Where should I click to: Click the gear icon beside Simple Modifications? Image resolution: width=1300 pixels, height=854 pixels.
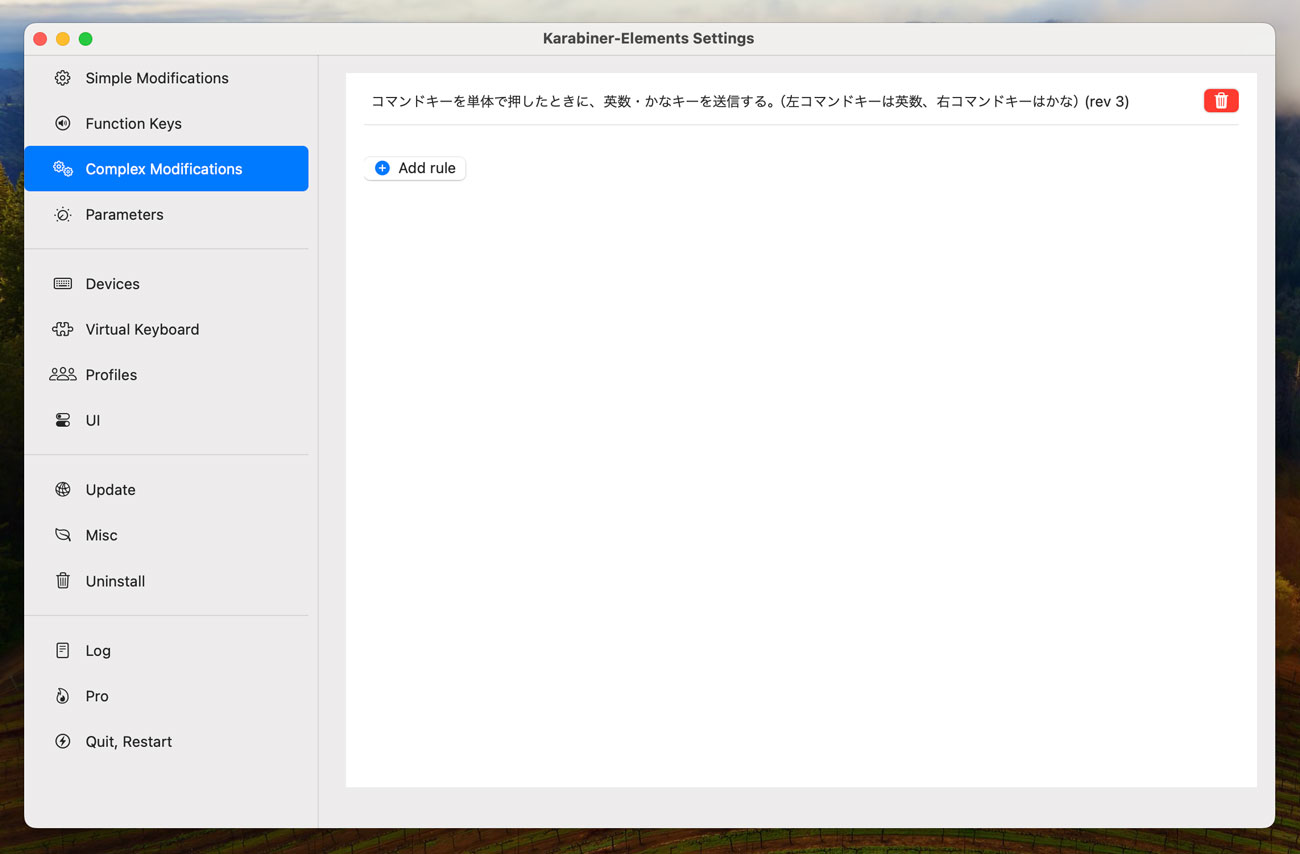tap(63, 78)
